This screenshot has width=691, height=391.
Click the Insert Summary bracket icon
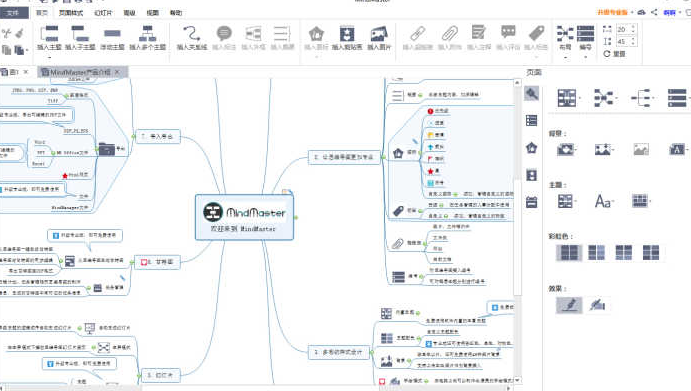pos(282,34)
